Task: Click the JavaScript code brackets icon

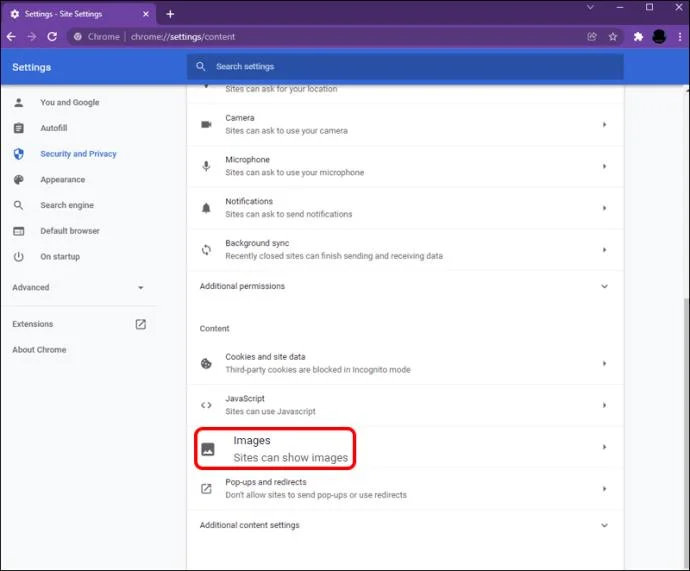Action: 206,405
